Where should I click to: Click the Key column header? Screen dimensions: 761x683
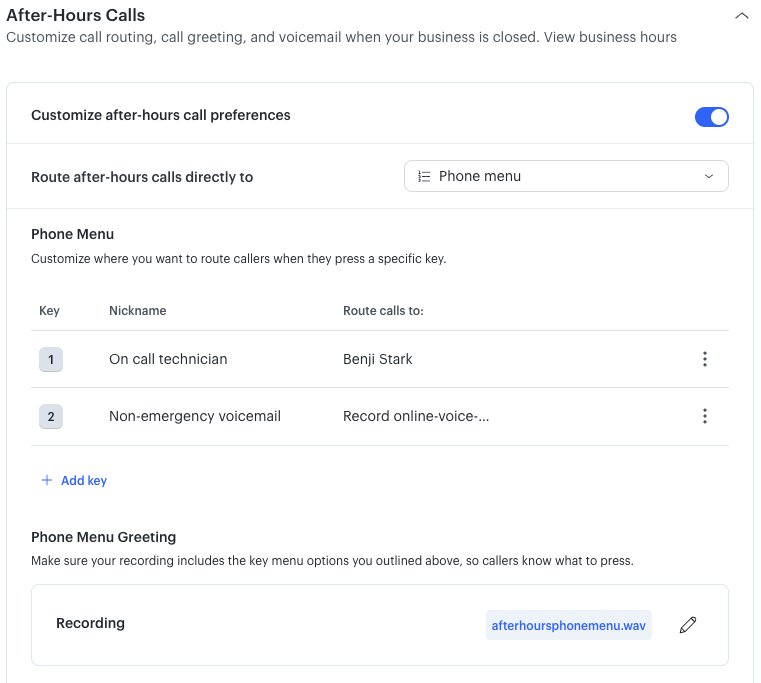49,311
